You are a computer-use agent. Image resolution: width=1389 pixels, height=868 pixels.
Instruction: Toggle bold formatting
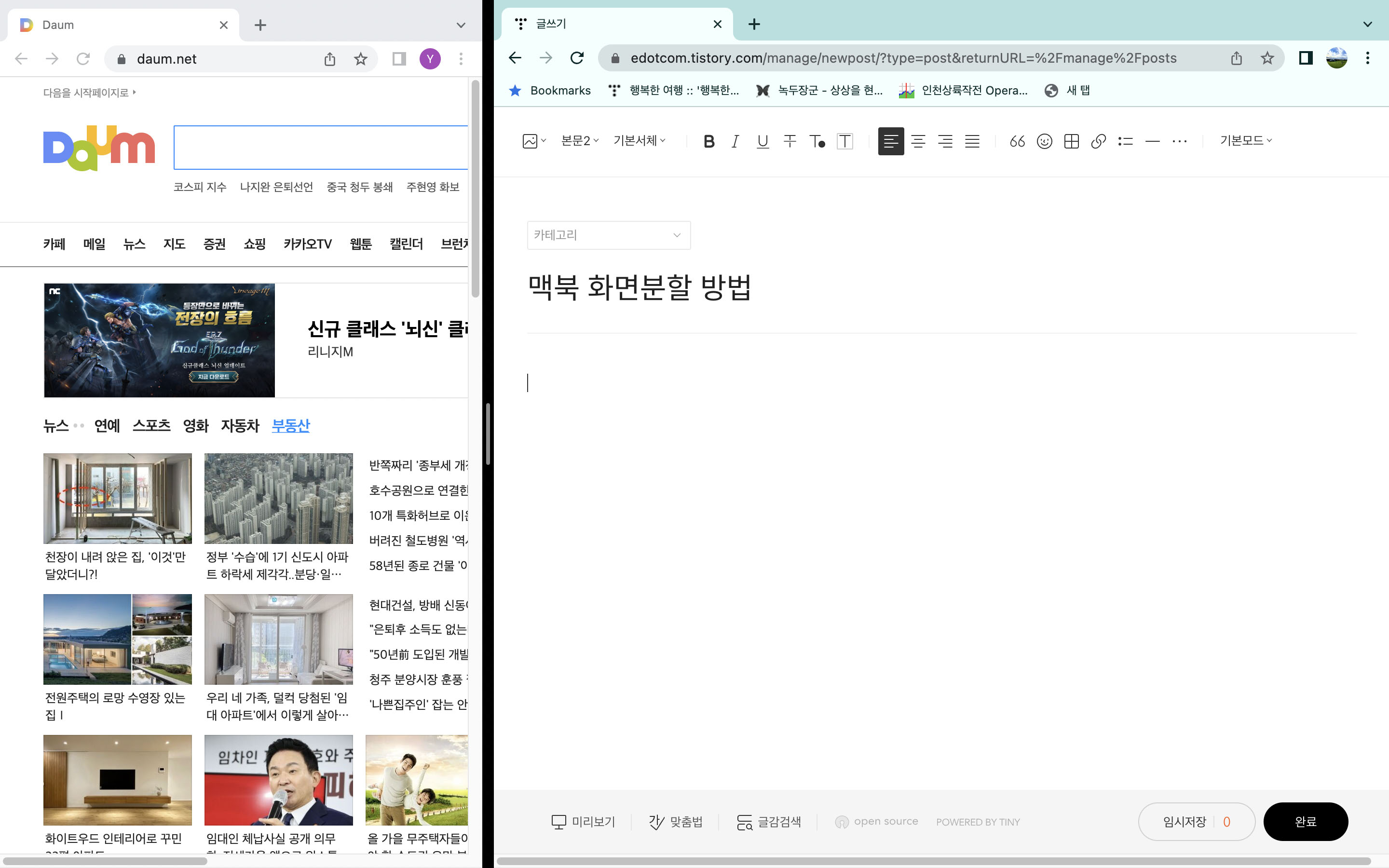coord(709,141)
